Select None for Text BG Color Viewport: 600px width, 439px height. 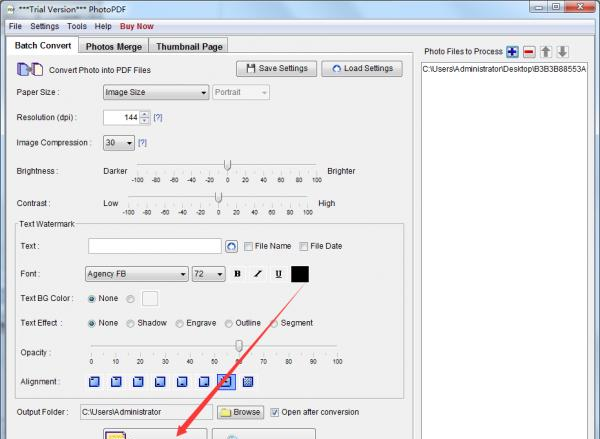click(91, 299)
